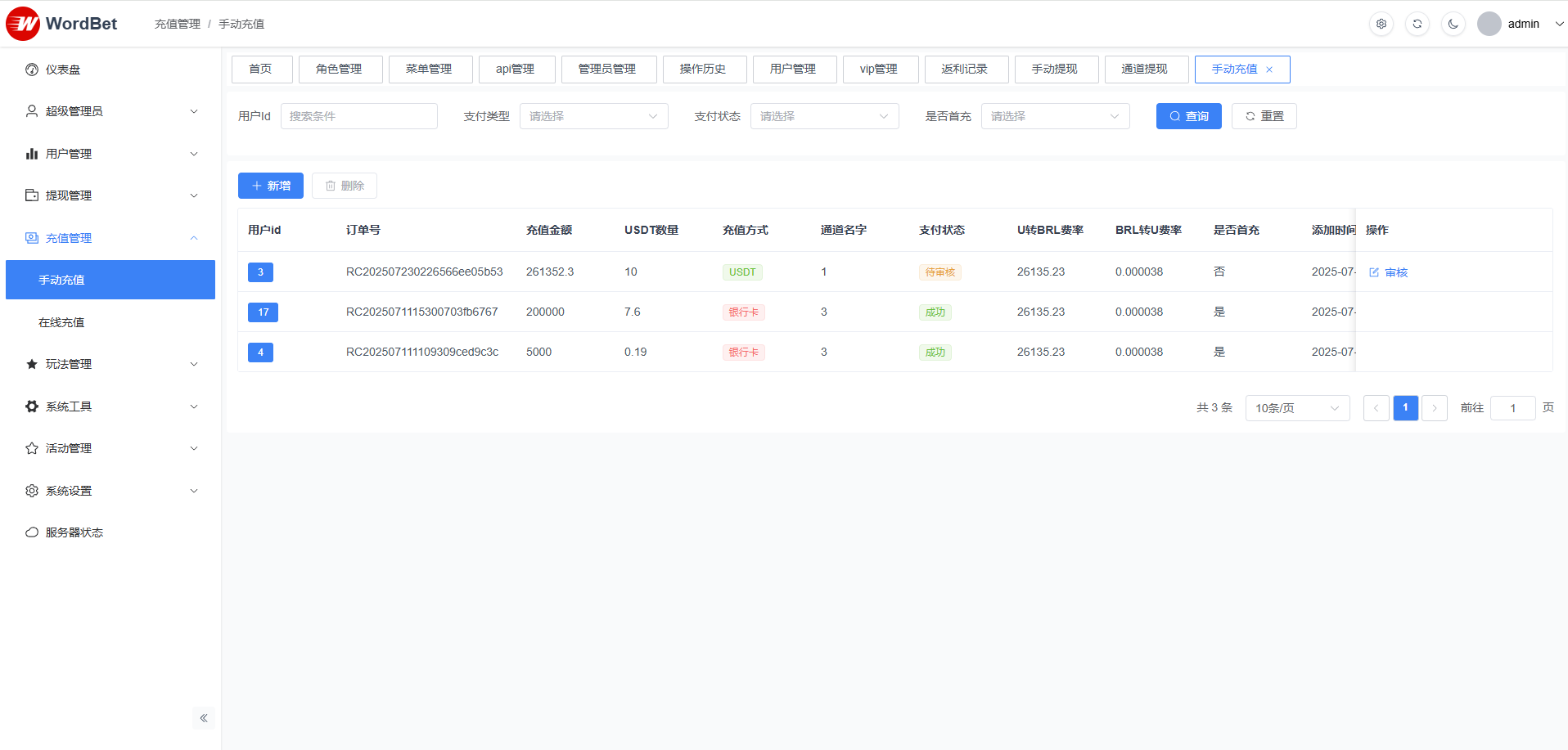This screenshot has width=1568, height=750.
Task: Click the 审核 edit icon in first row
Action: pos(1374,272)
